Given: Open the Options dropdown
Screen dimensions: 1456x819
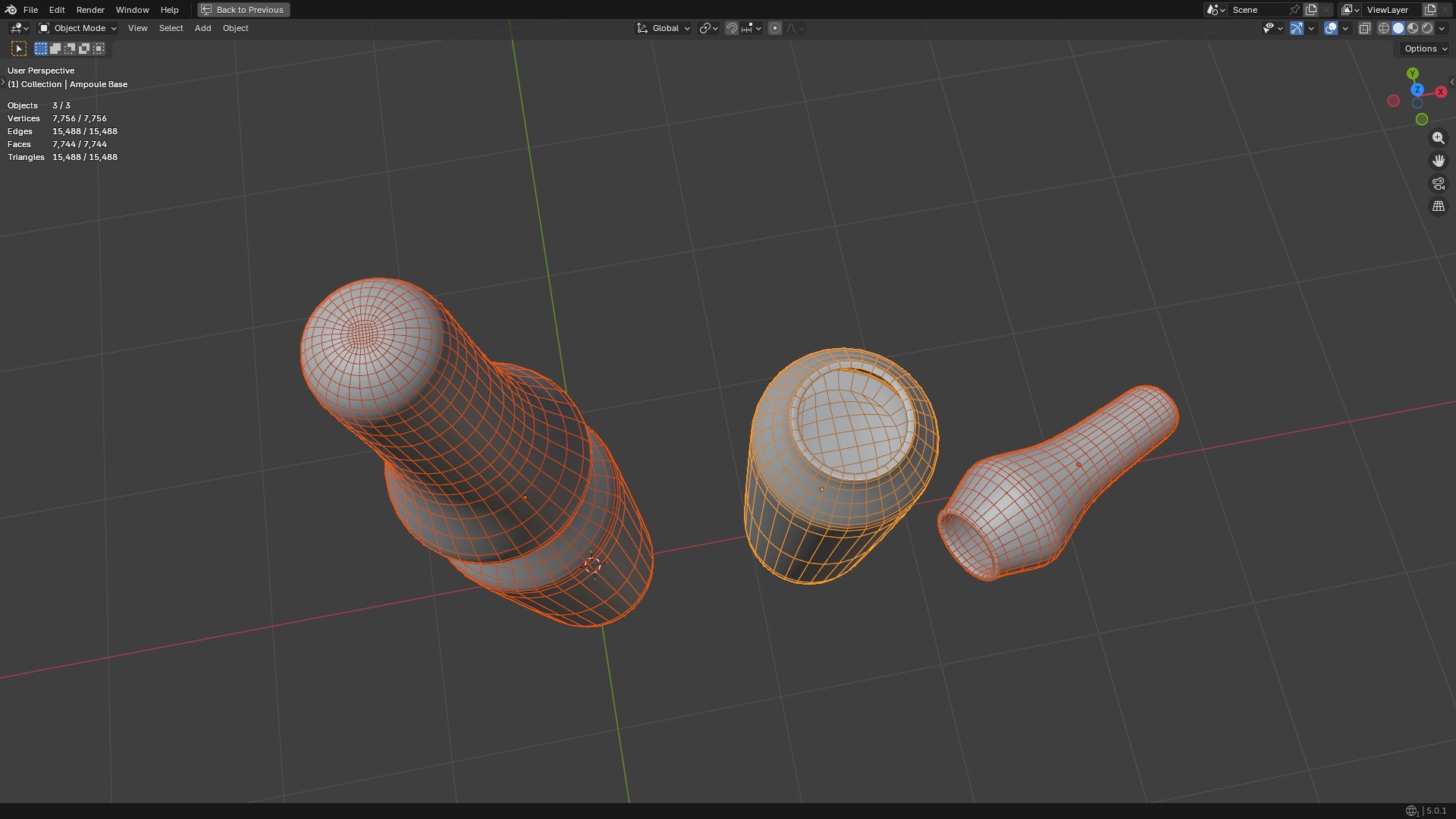Looking at the screenshot, I should coord(1426,49).
